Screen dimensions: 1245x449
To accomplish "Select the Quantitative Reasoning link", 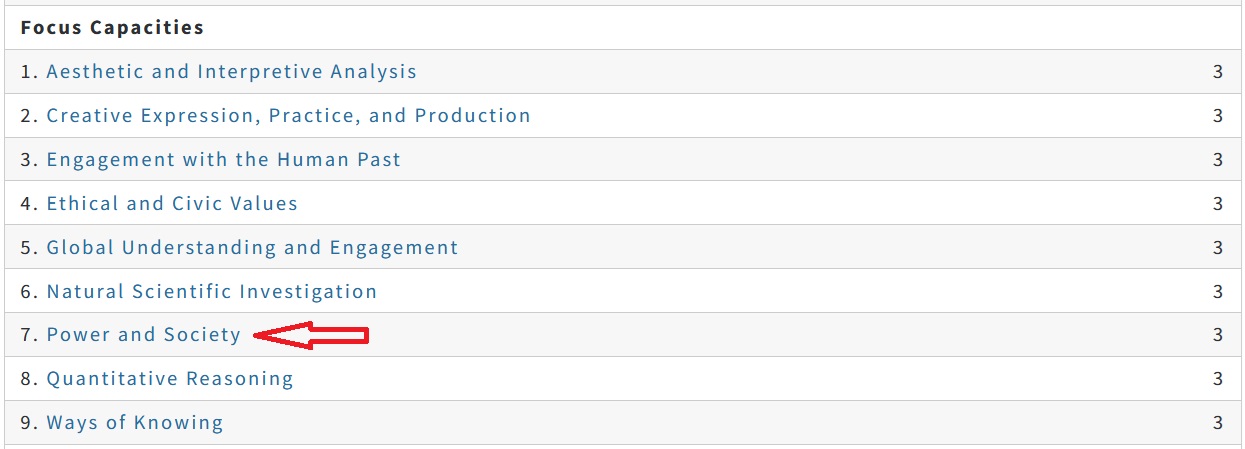I will [x=170, y=379].
